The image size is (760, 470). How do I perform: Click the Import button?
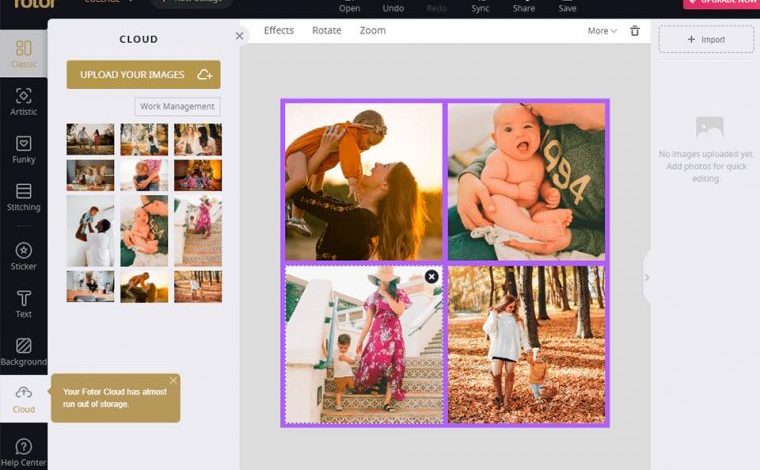[x=706, y=40]
